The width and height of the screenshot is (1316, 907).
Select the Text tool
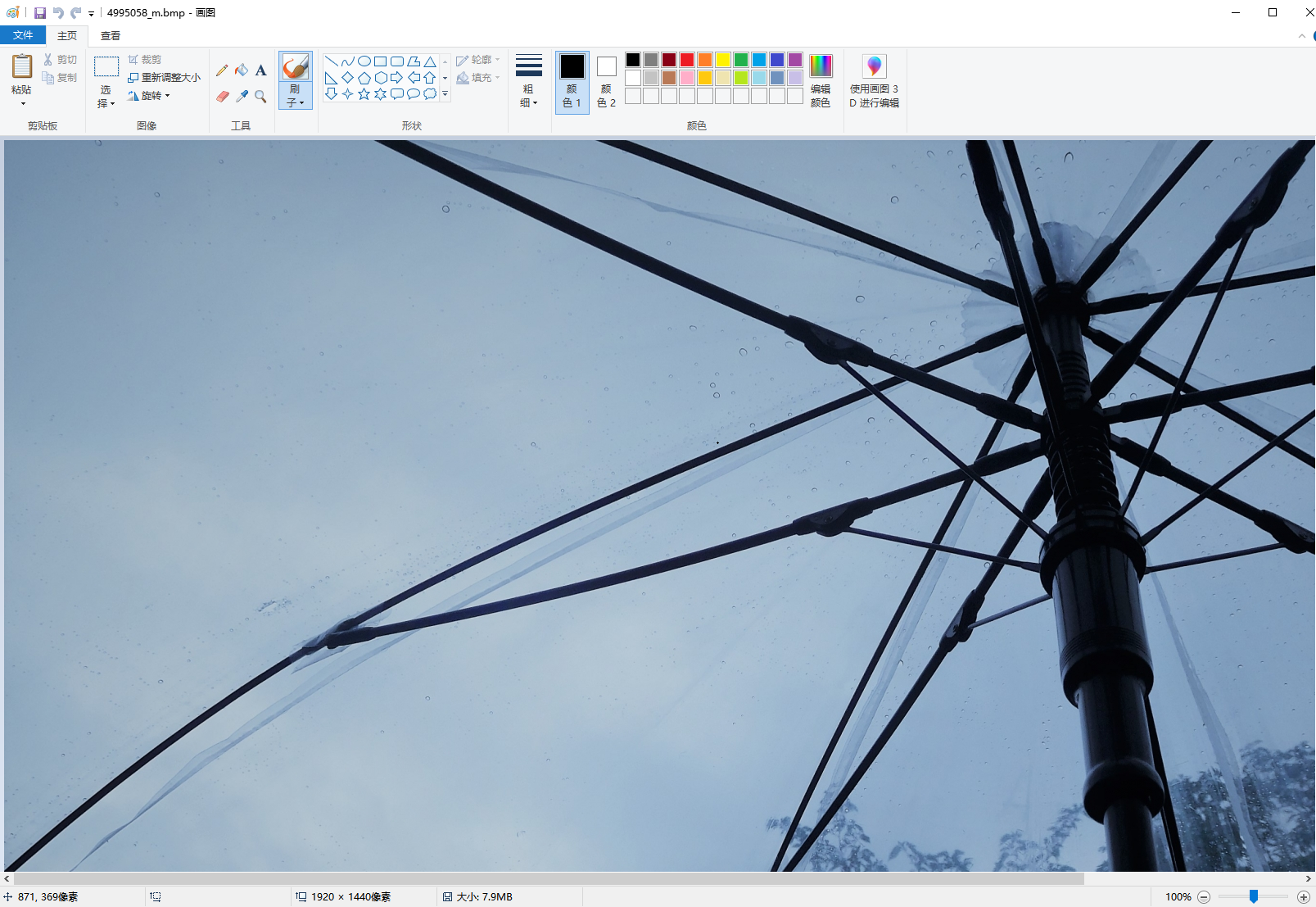tap(260, 70)
